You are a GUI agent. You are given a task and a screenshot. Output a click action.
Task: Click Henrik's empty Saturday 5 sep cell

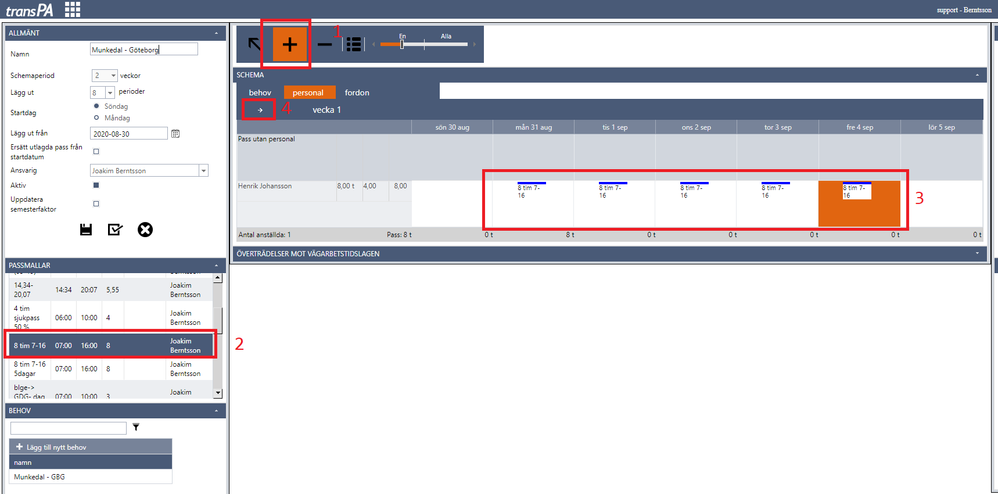coord(942,204)
